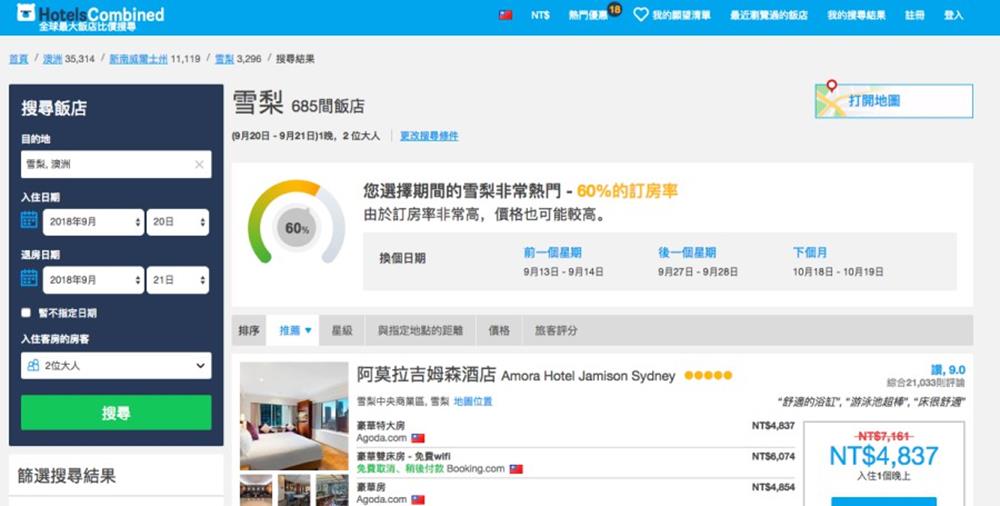1000x506 pixels.
Task: Open the wishlist heart icon
Action: [641, 15]
